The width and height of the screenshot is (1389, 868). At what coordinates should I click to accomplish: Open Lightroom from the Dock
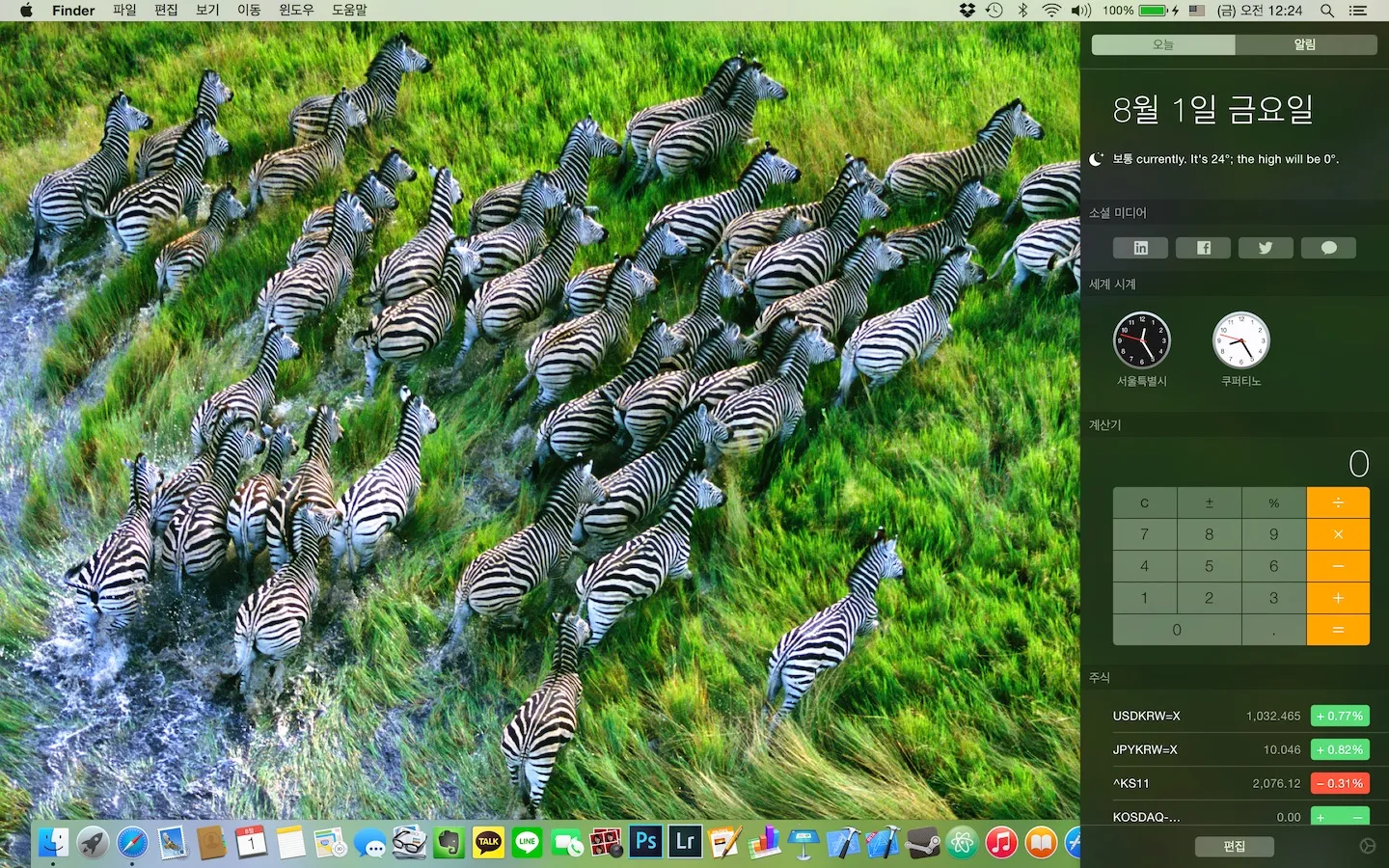[x=685, y=842]
